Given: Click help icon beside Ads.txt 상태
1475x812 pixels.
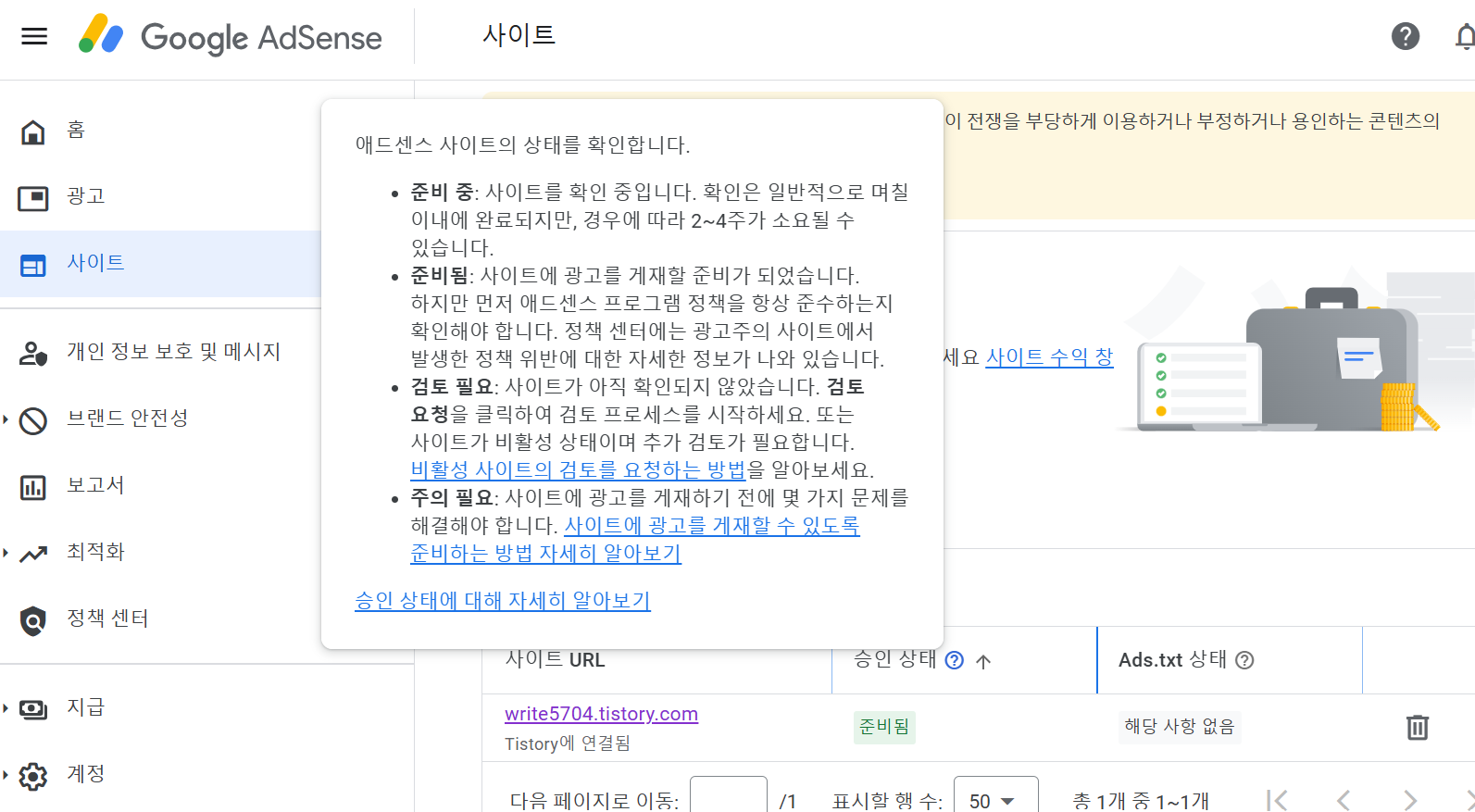Looking at the screenshot, I should pos(1245,660).
